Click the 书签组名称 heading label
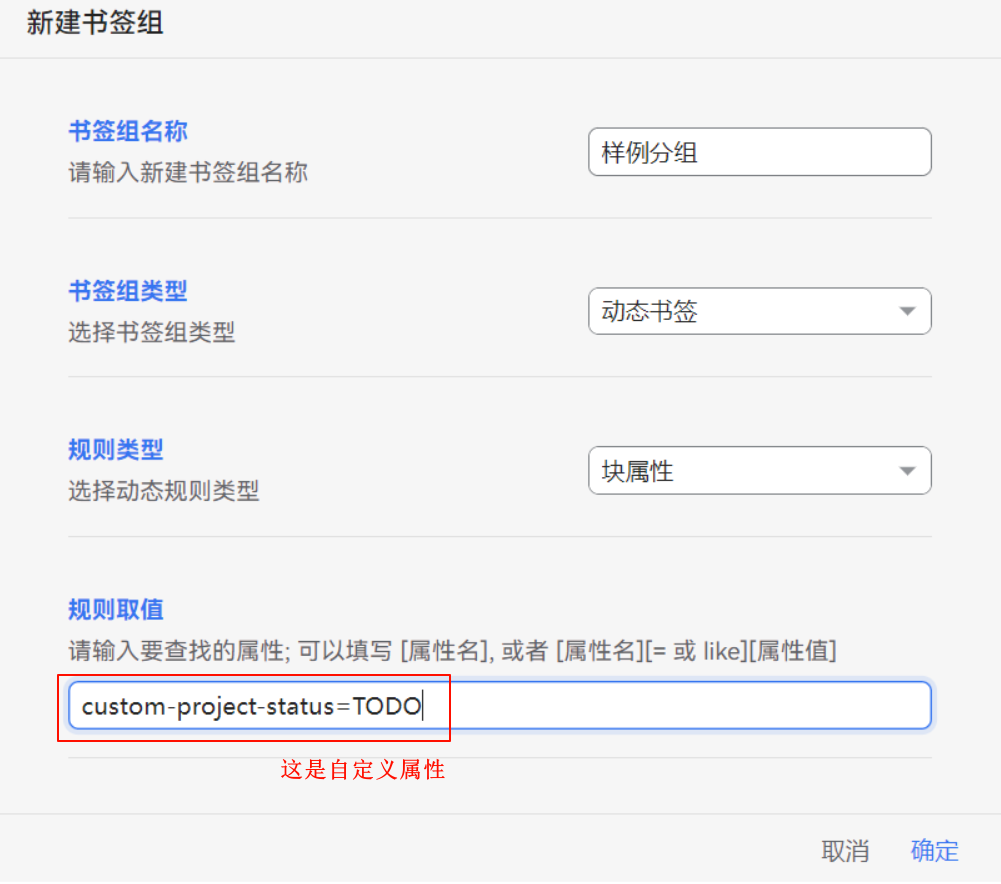Image resolution: width=1001 pixels, height=884 pixels. coord(128,131)
